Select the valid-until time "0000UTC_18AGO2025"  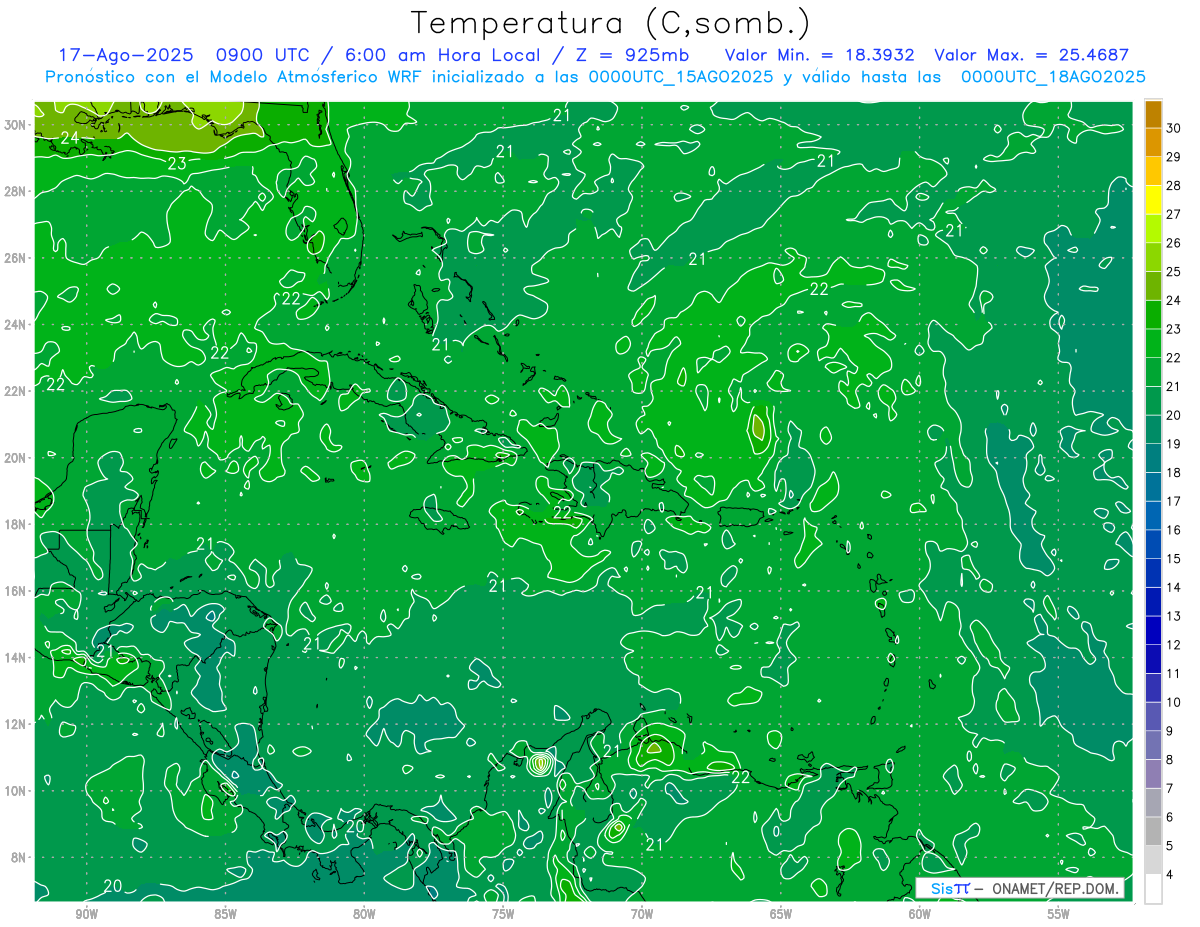tap(1053, 76)
